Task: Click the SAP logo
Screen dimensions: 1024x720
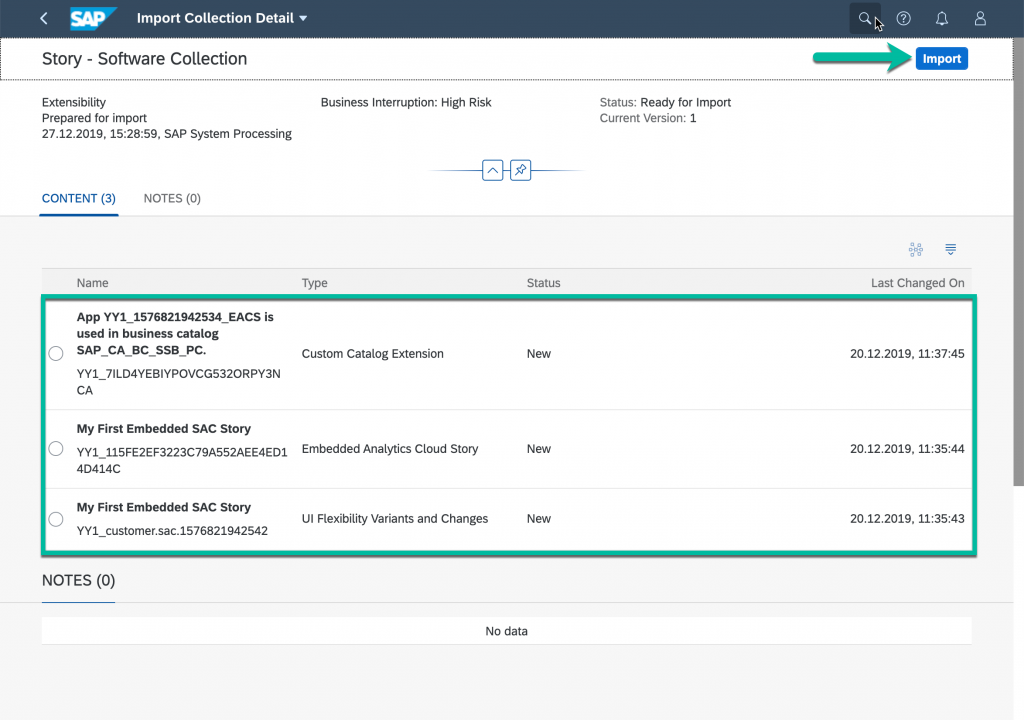Action: click(x=93, y=18)
